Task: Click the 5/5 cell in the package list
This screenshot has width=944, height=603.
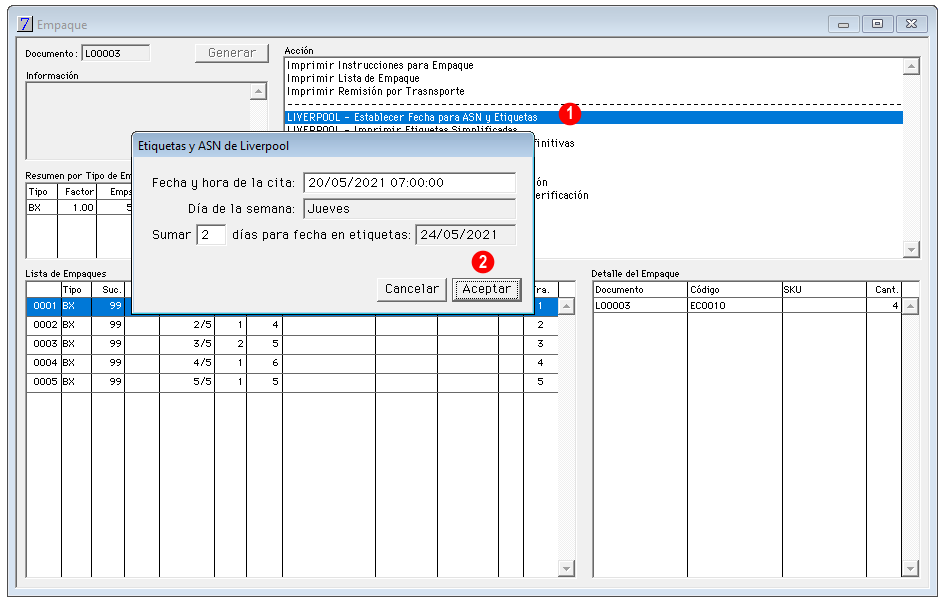Action: [187, 382]
